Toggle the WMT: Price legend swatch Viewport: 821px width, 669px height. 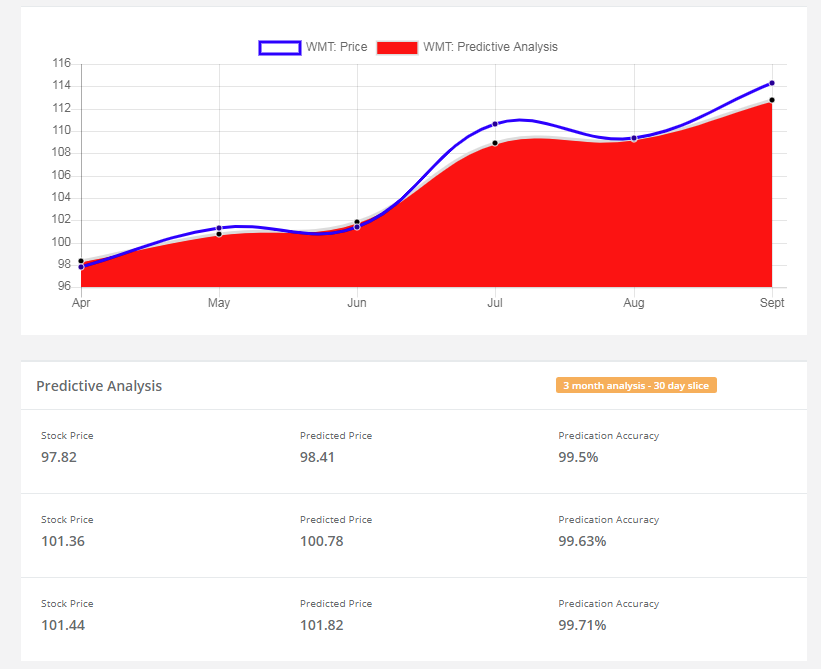coord(280,48)
